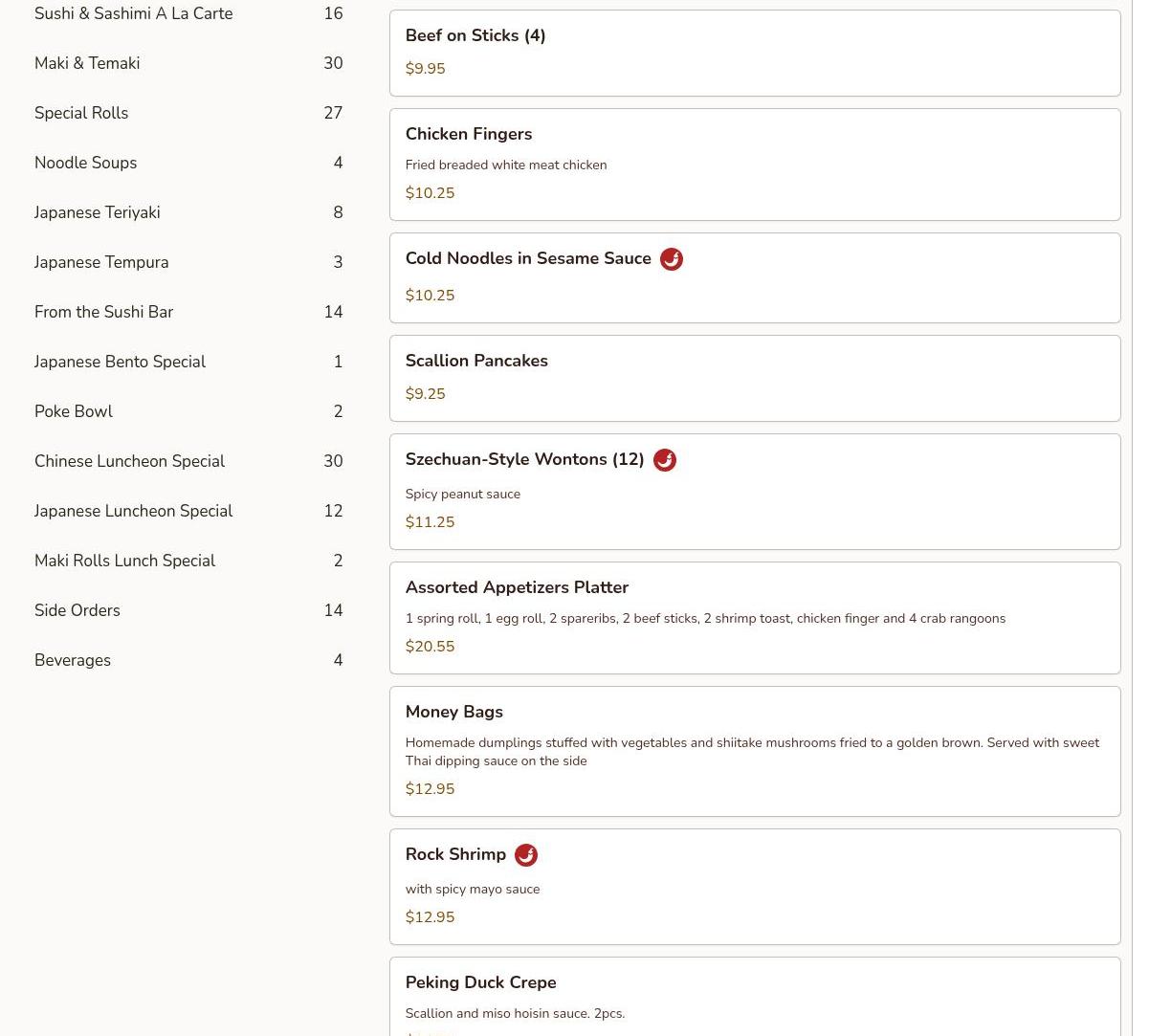
Task: Go to Chinese Luncheon Special category
Action: tap(188, 461)
